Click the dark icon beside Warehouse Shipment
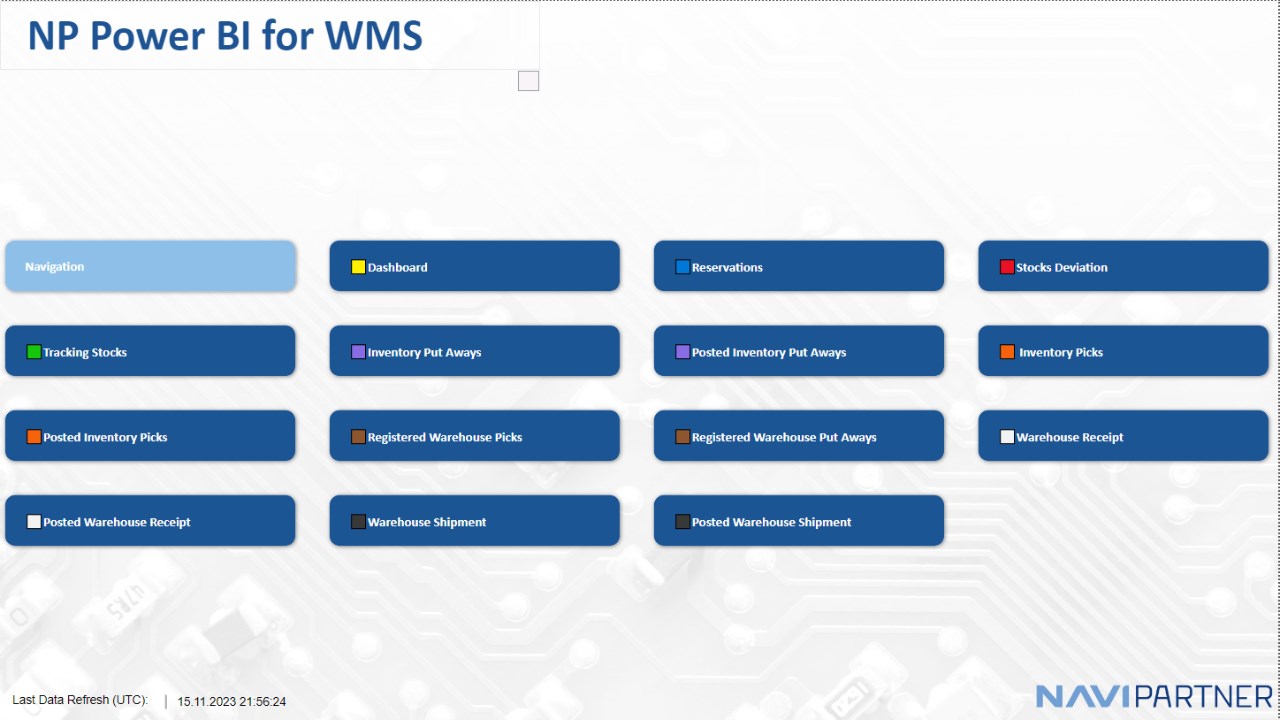 tap(358, 522)
